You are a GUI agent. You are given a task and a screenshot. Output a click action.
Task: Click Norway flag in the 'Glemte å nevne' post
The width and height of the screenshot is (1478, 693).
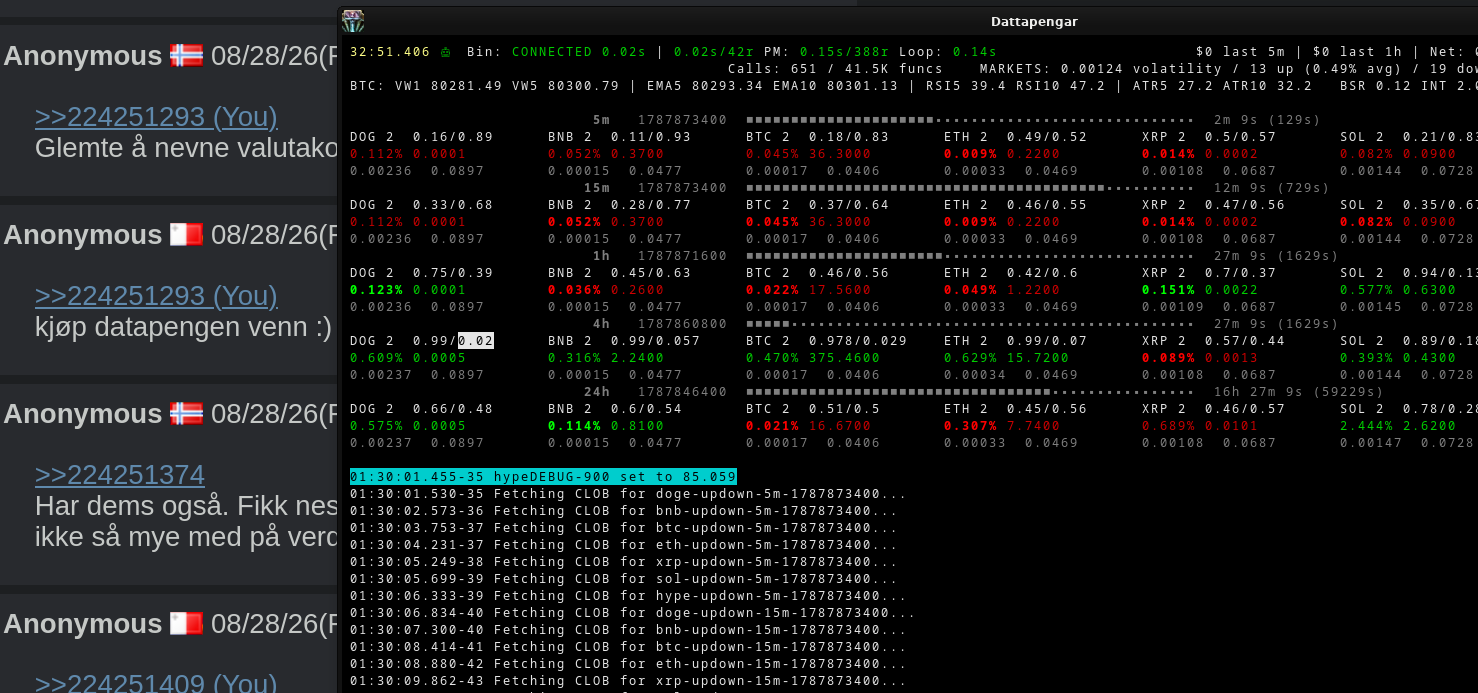187,56
